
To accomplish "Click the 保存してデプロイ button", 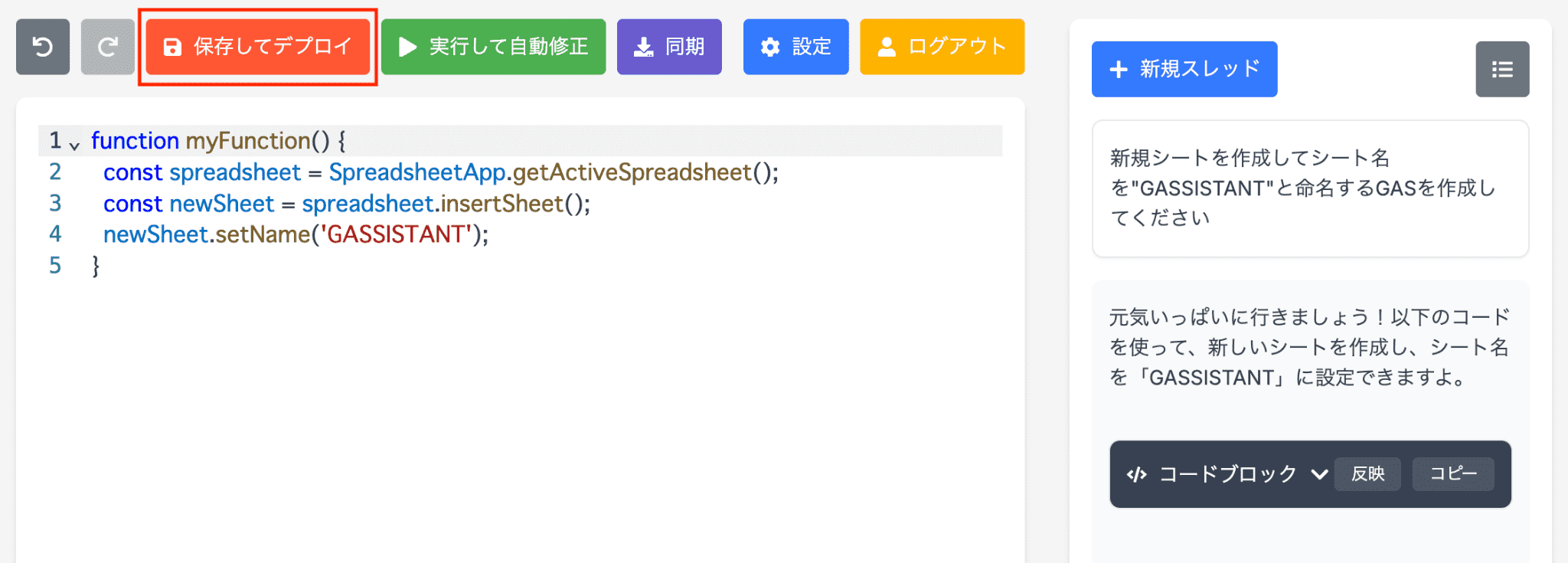I will pos(258,47).
